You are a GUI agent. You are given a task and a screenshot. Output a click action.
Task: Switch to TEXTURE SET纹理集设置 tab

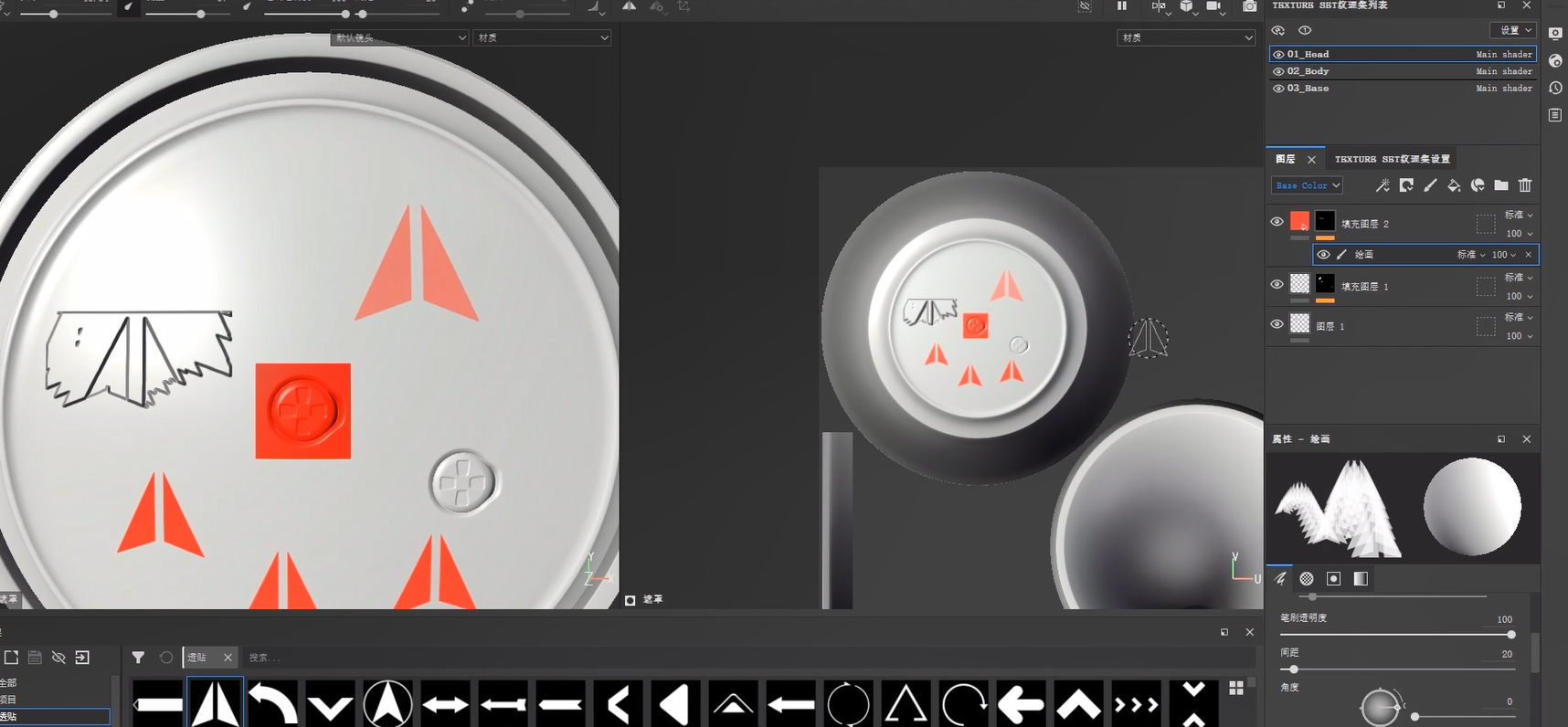(x=1392, y=159)
